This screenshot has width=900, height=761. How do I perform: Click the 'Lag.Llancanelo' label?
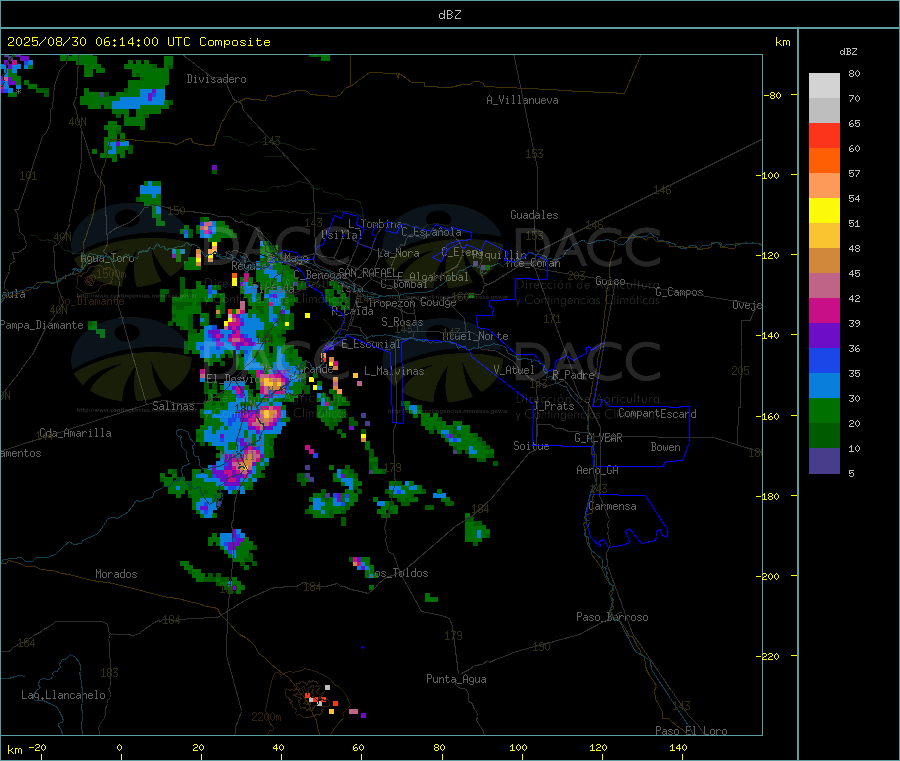click(x=63, y=695)
